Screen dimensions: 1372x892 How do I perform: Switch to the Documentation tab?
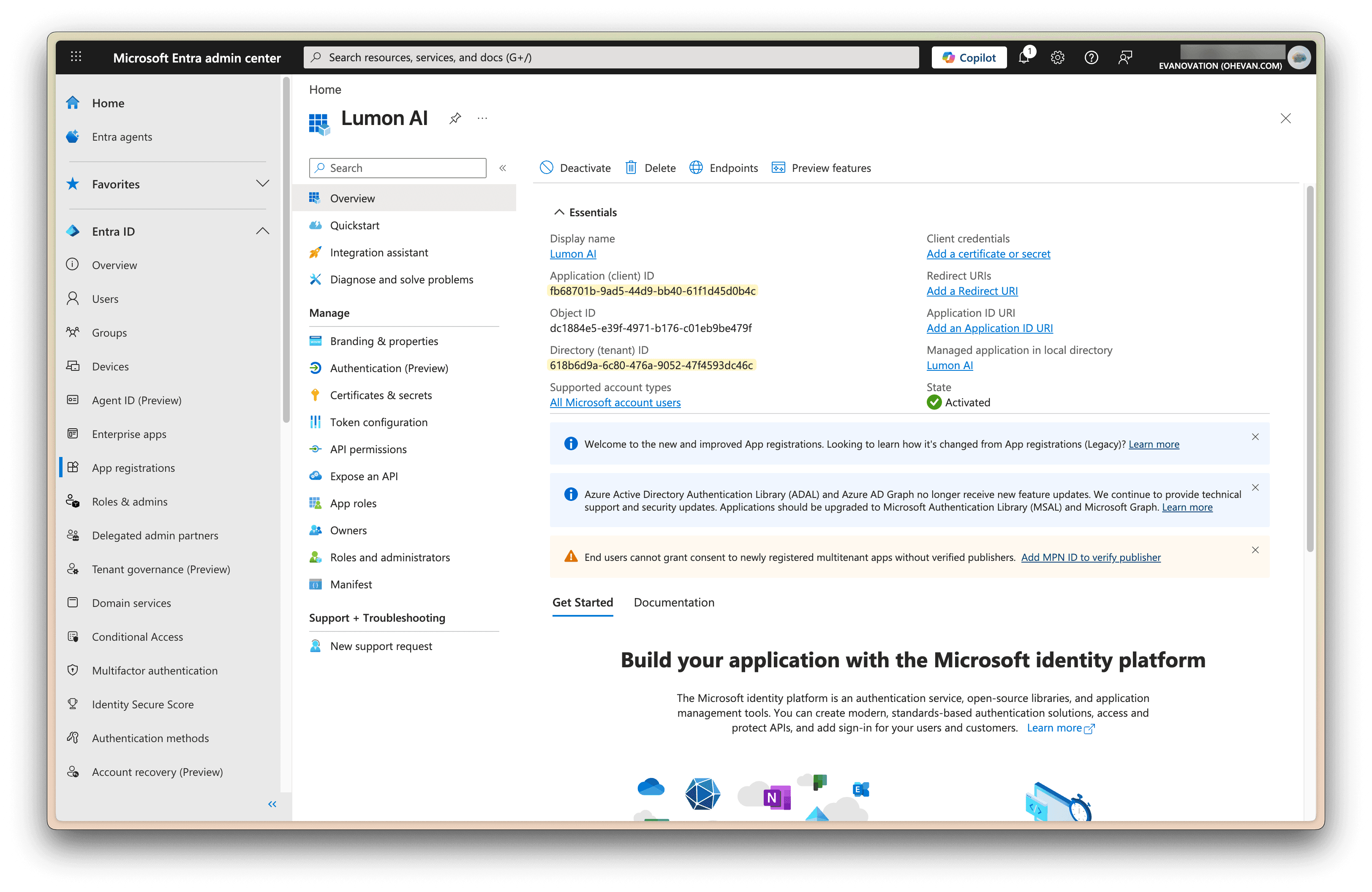click(673, 602)
